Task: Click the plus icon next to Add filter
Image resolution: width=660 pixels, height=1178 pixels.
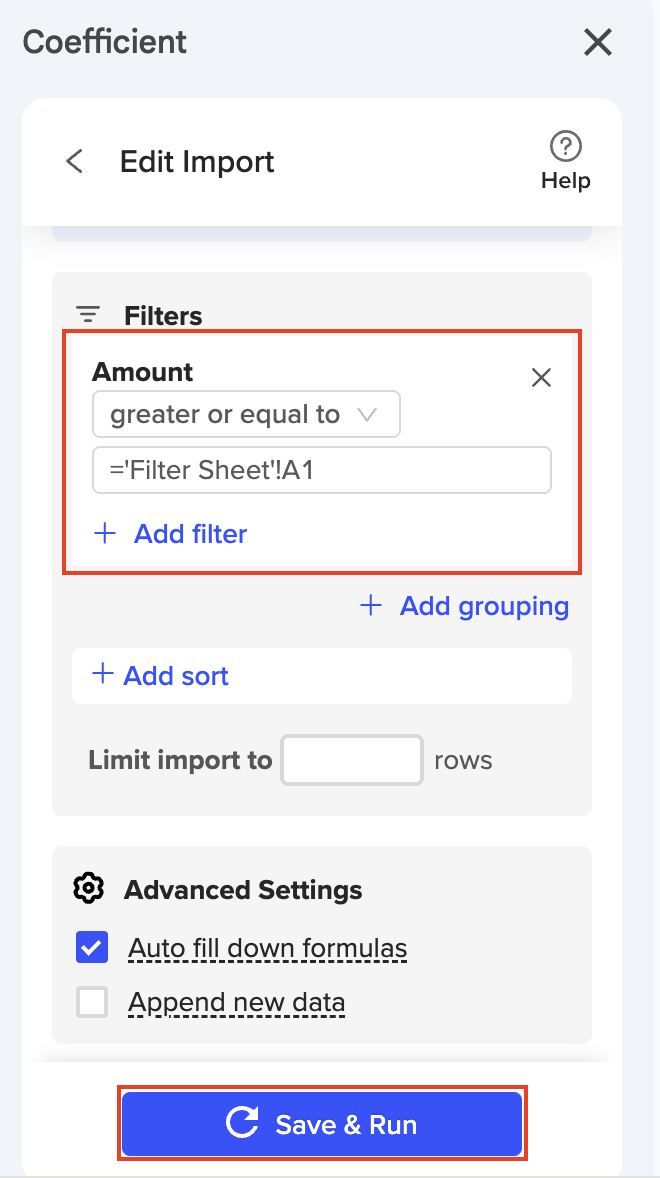Action: coord(105,533)
